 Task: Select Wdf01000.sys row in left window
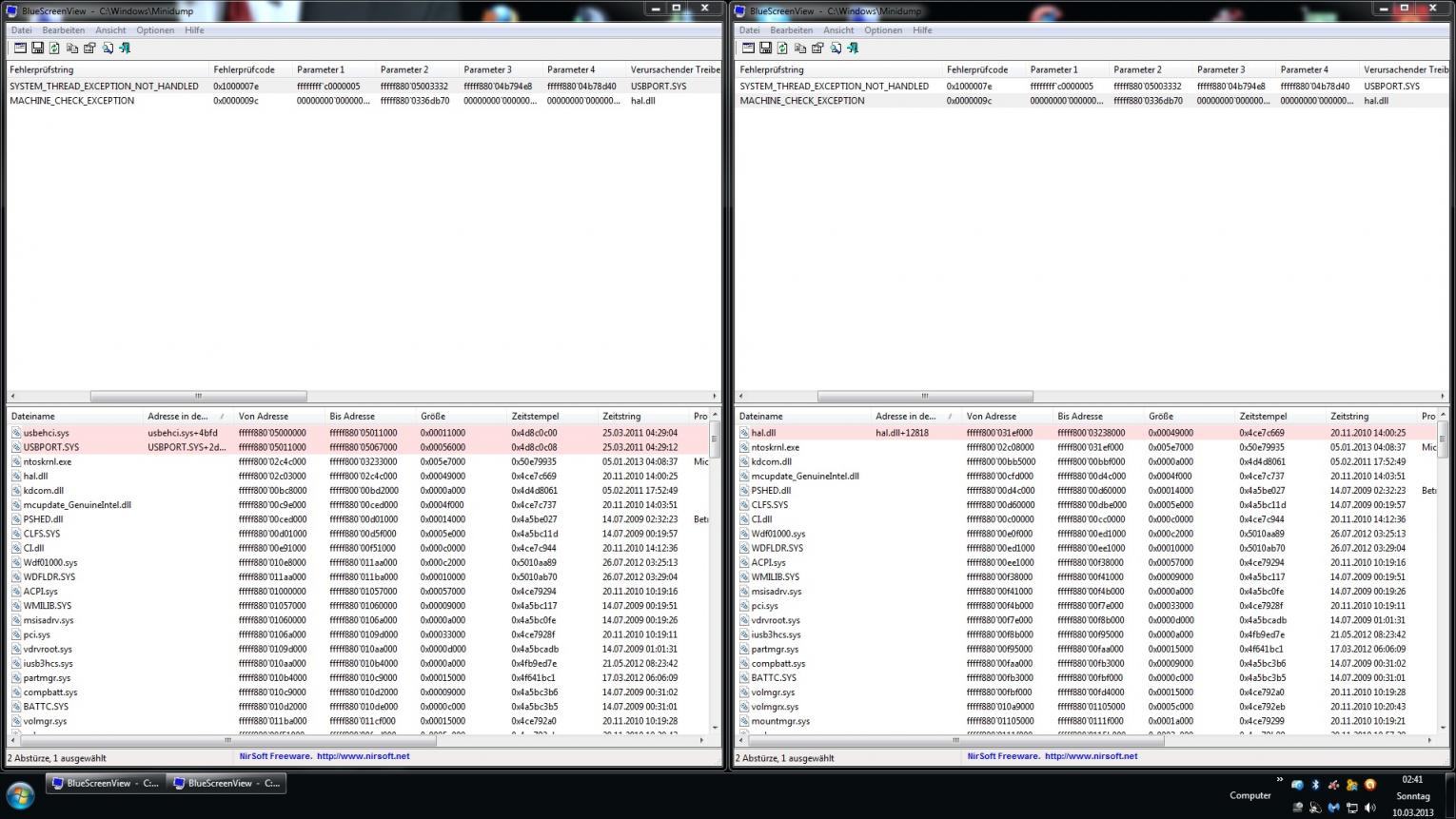(360, 562)
